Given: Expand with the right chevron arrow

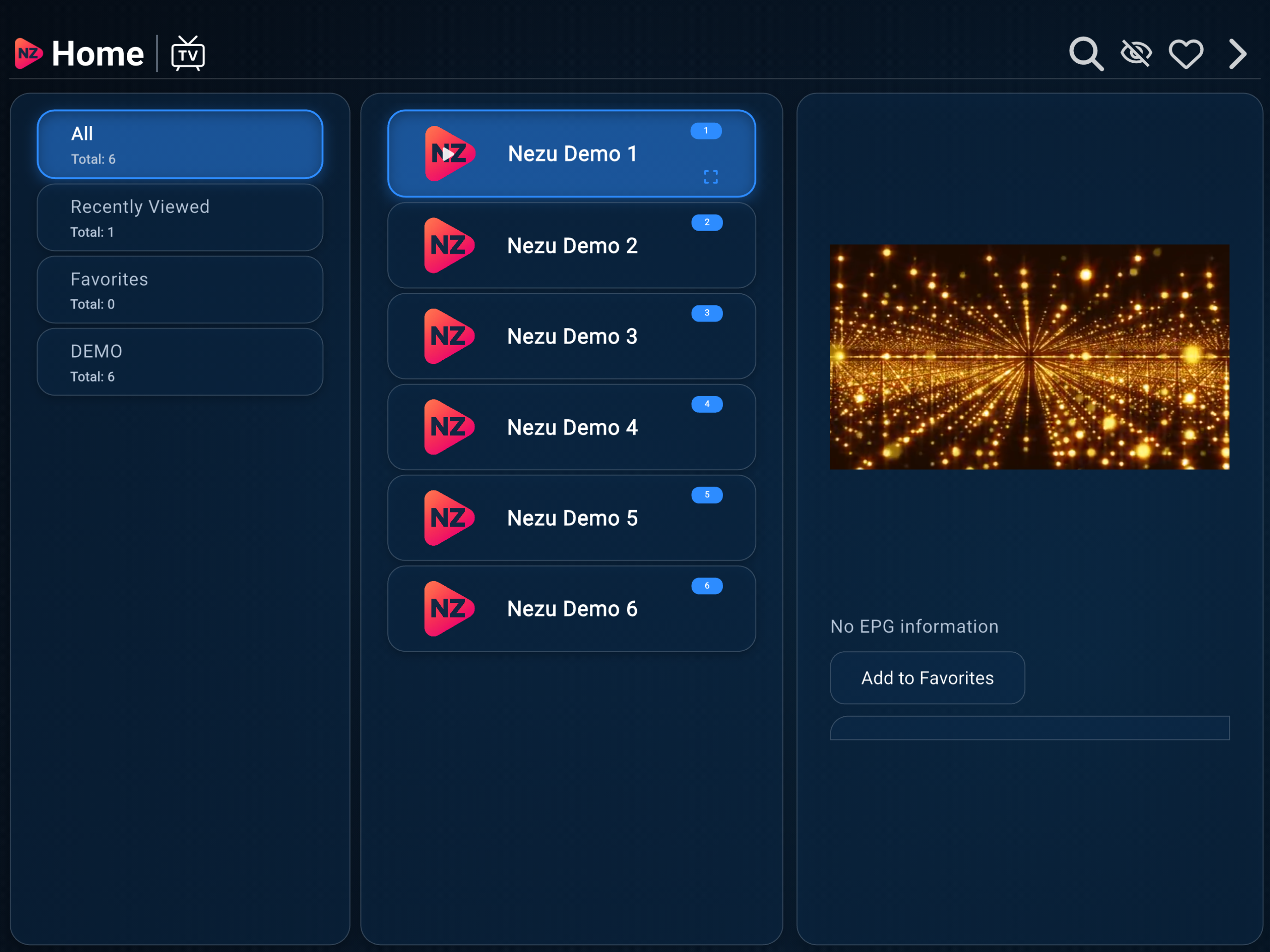Looking at the screenshot, I should pos(1237,54).
